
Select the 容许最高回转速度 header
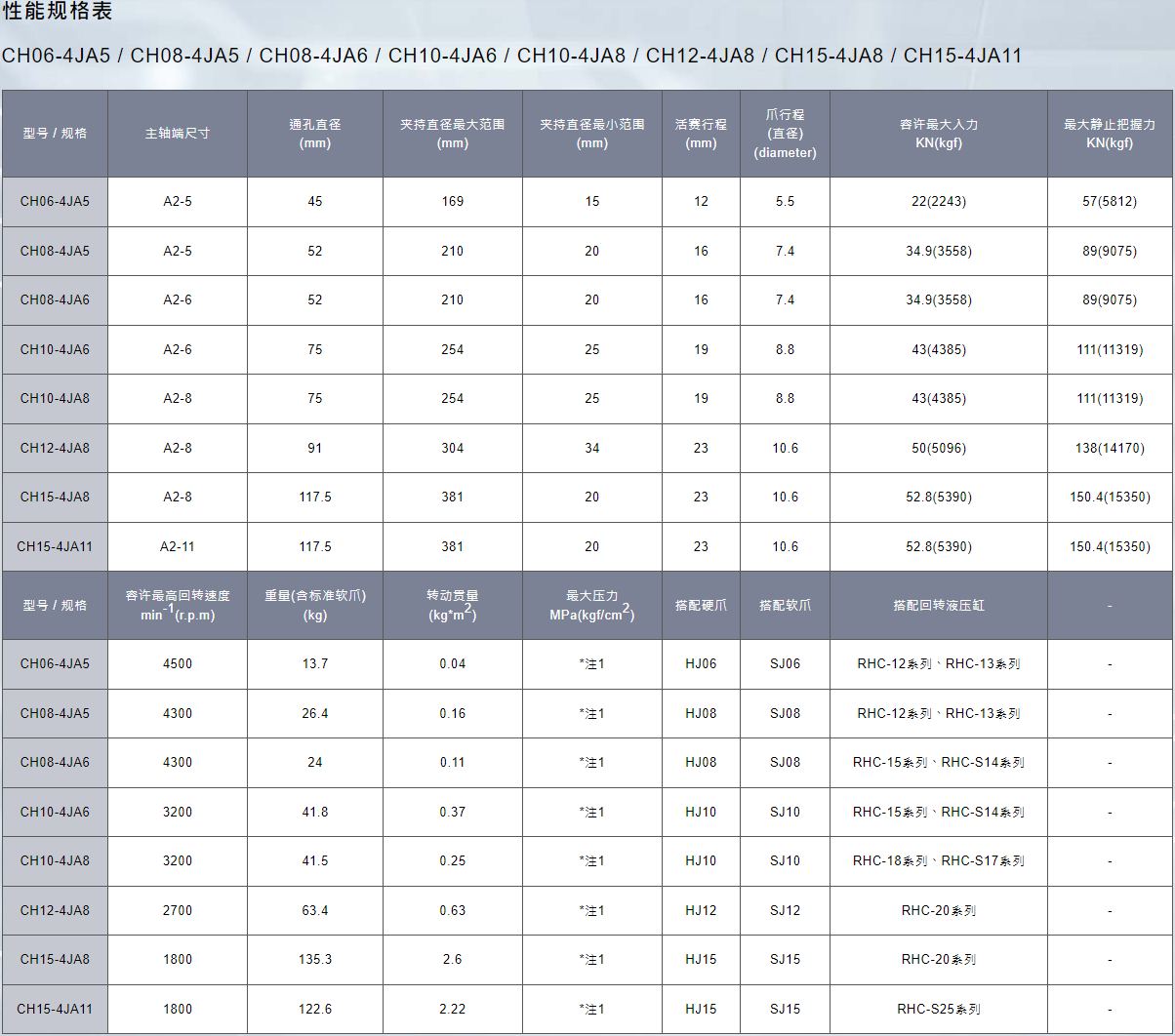[178, 606]
